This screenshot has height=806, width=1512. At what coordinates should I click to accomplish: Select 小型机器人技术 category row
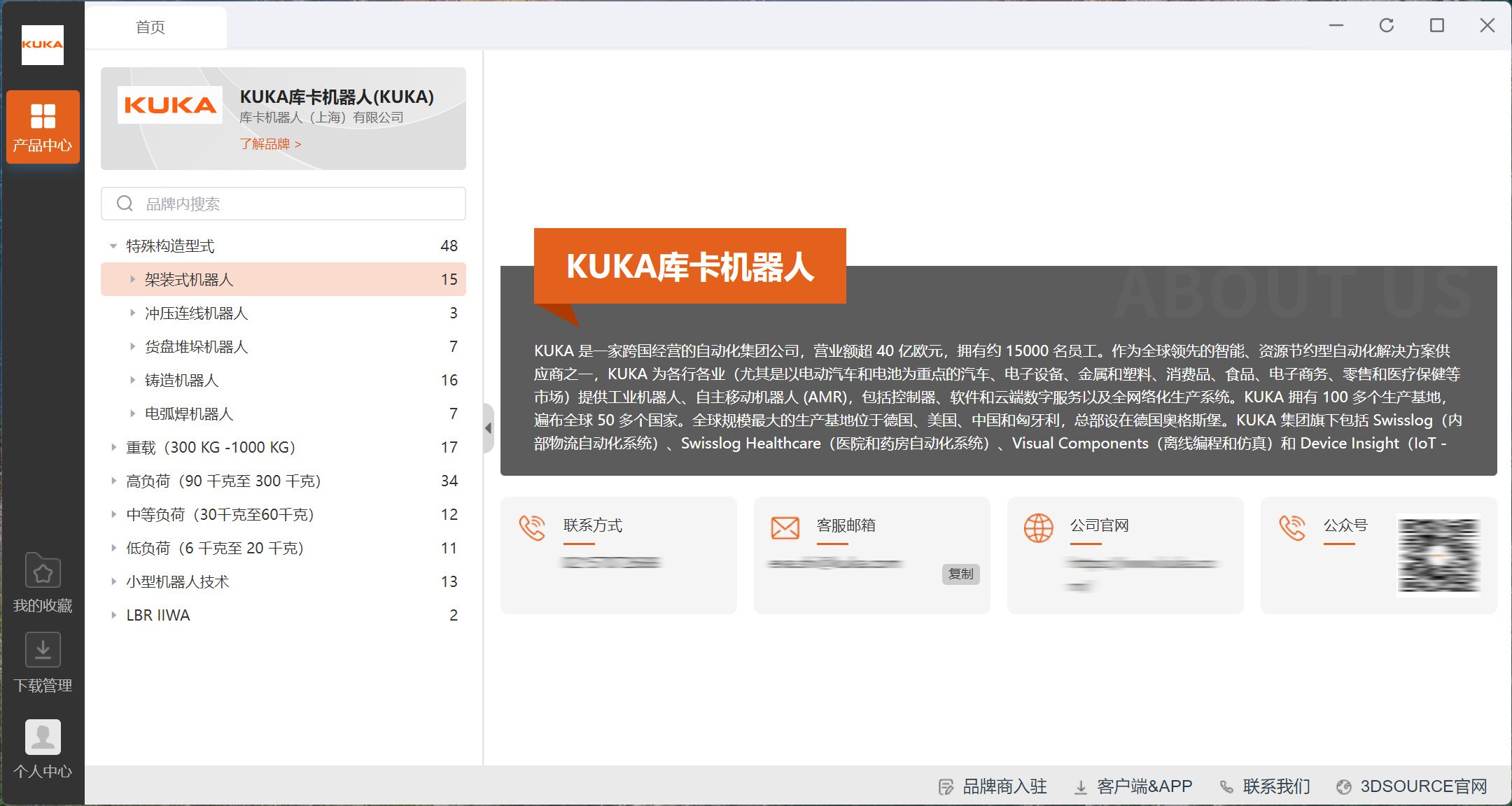click(283, 581)
